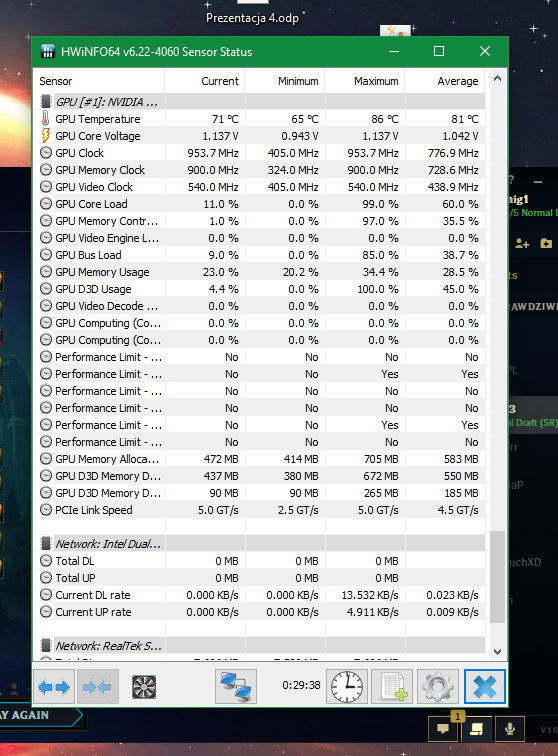Select the GPU Temperature sensor row

[259, 119]
